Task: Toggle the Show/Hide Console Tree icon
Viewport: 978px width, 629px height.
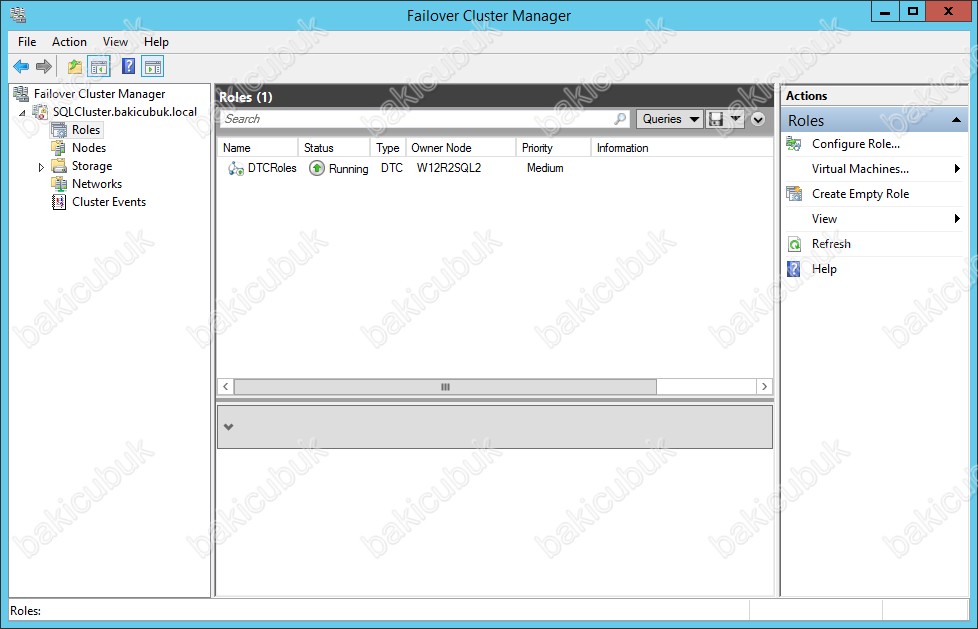Action: pos(99,66)
